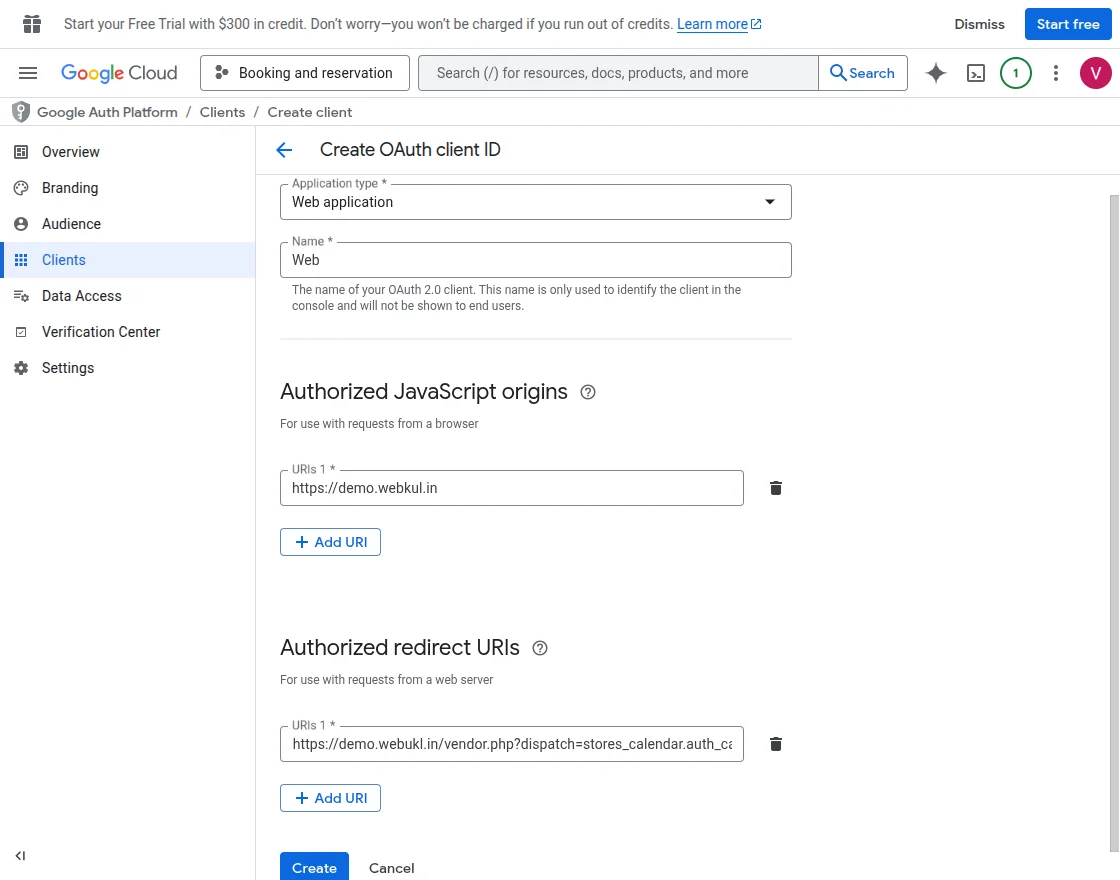
Task: Open help for Authorized JavaScript origins
Action: tap(587, 392)
